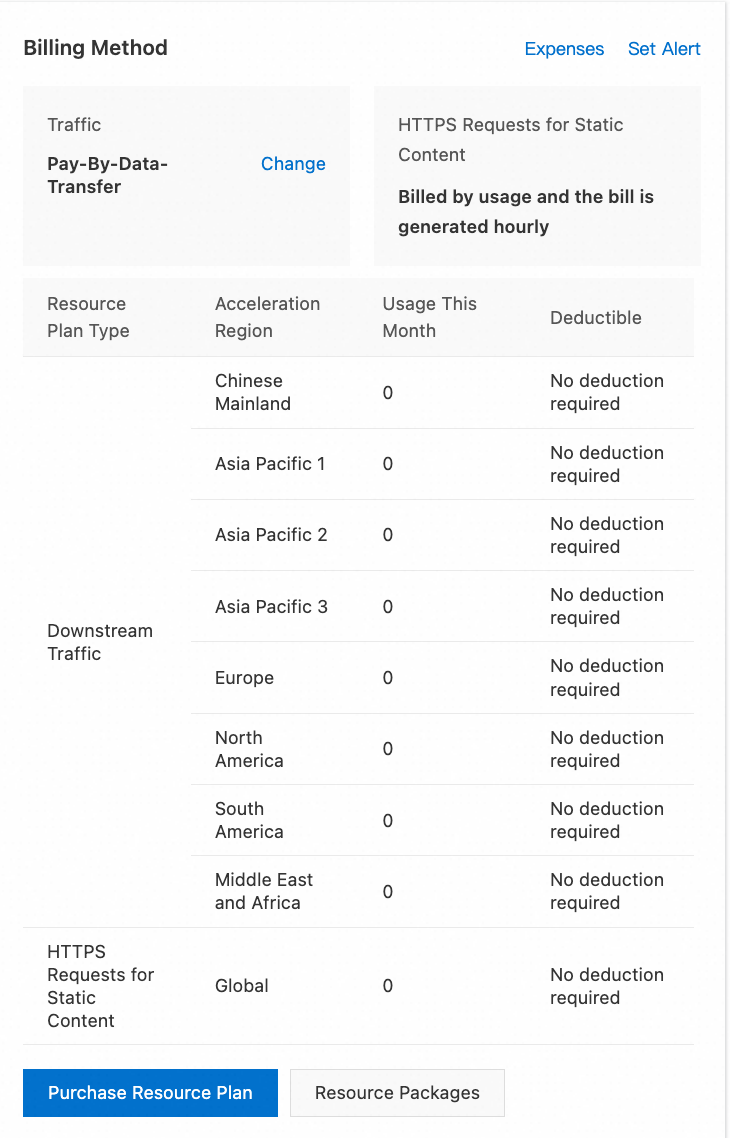730x1138 pixels.
Task: Click the Asia Pacific 1 row
Action: (x=270, y=464)
